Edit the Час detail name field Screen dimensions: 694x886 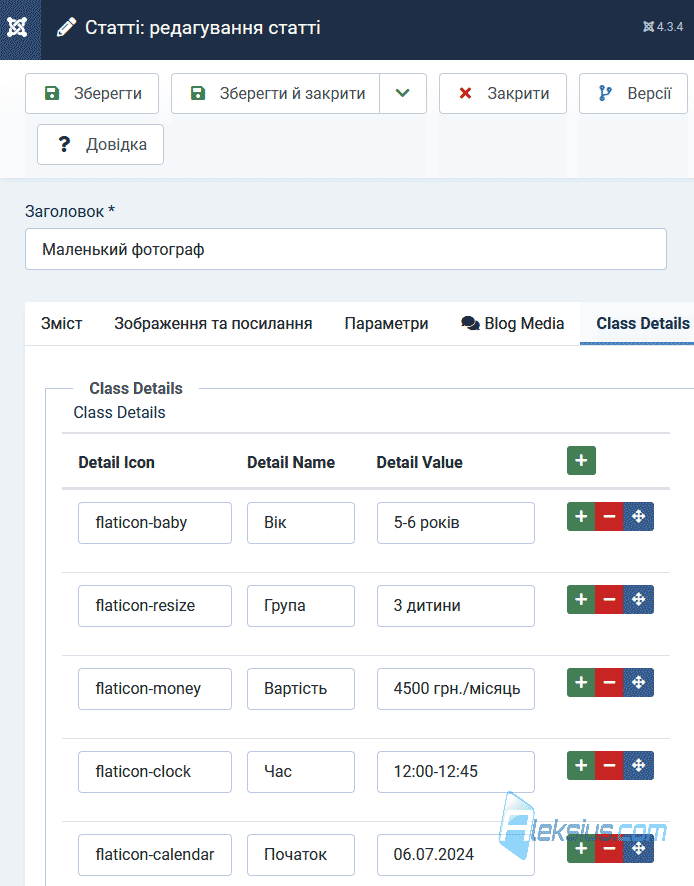click(x=301, y=772)
